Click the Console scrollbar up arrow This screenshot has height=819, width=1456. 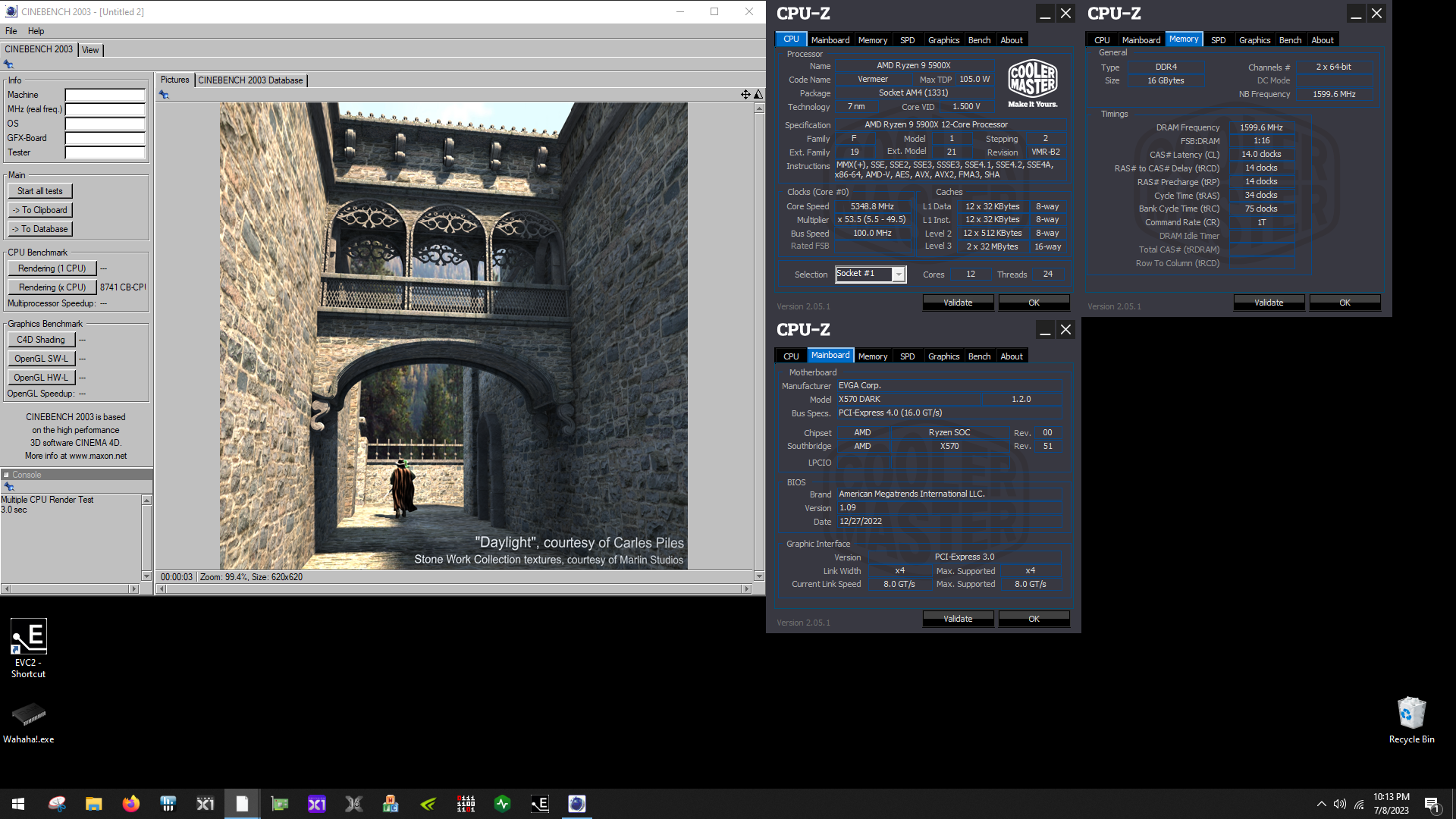[x=146, y=500]
